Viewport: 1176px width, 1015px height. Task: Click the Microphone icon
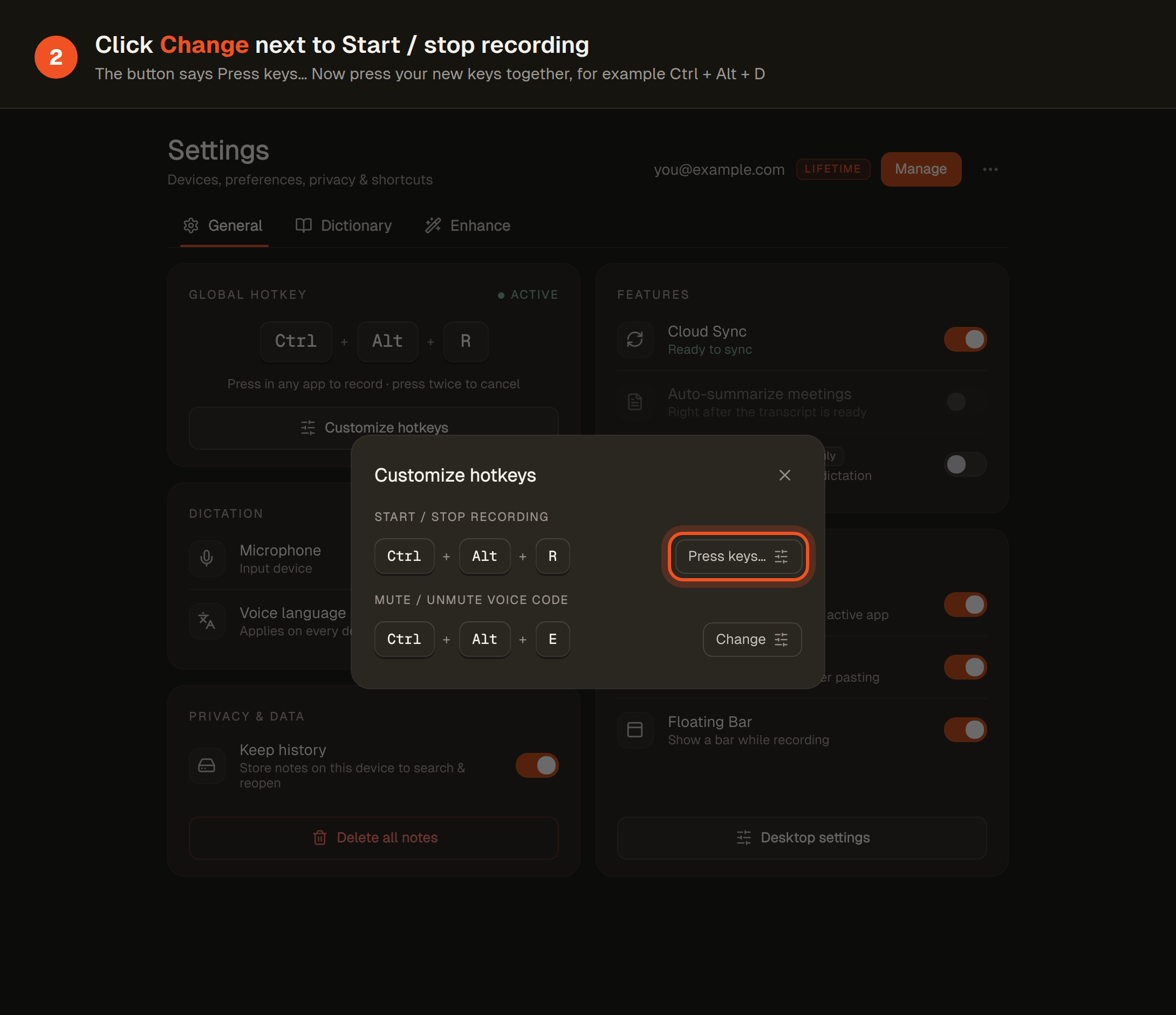pos(207,558)
